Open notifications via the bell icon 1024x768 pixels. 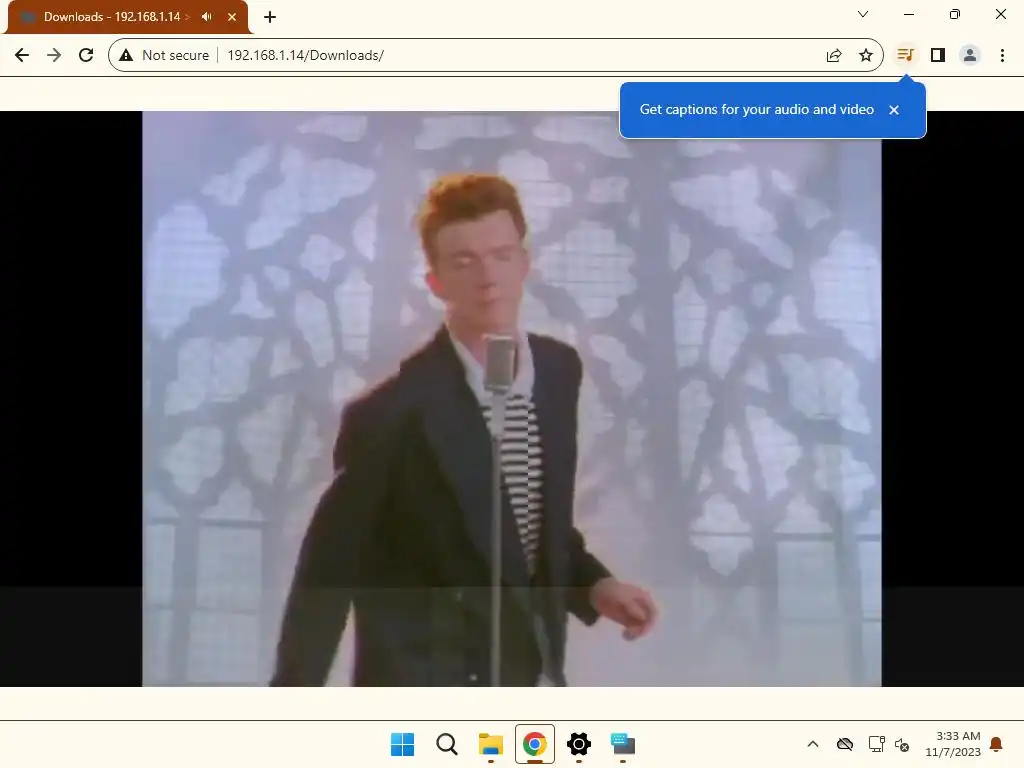pos(996,744)
